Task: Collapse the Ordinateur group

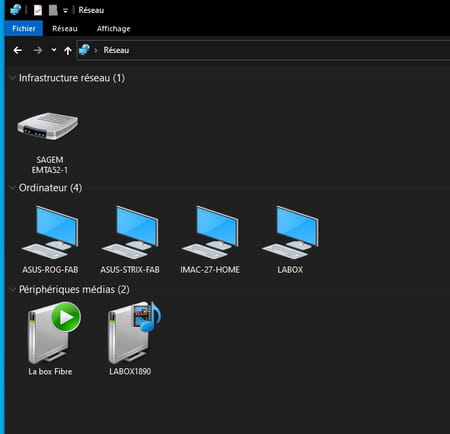Action: click(13, 188)
